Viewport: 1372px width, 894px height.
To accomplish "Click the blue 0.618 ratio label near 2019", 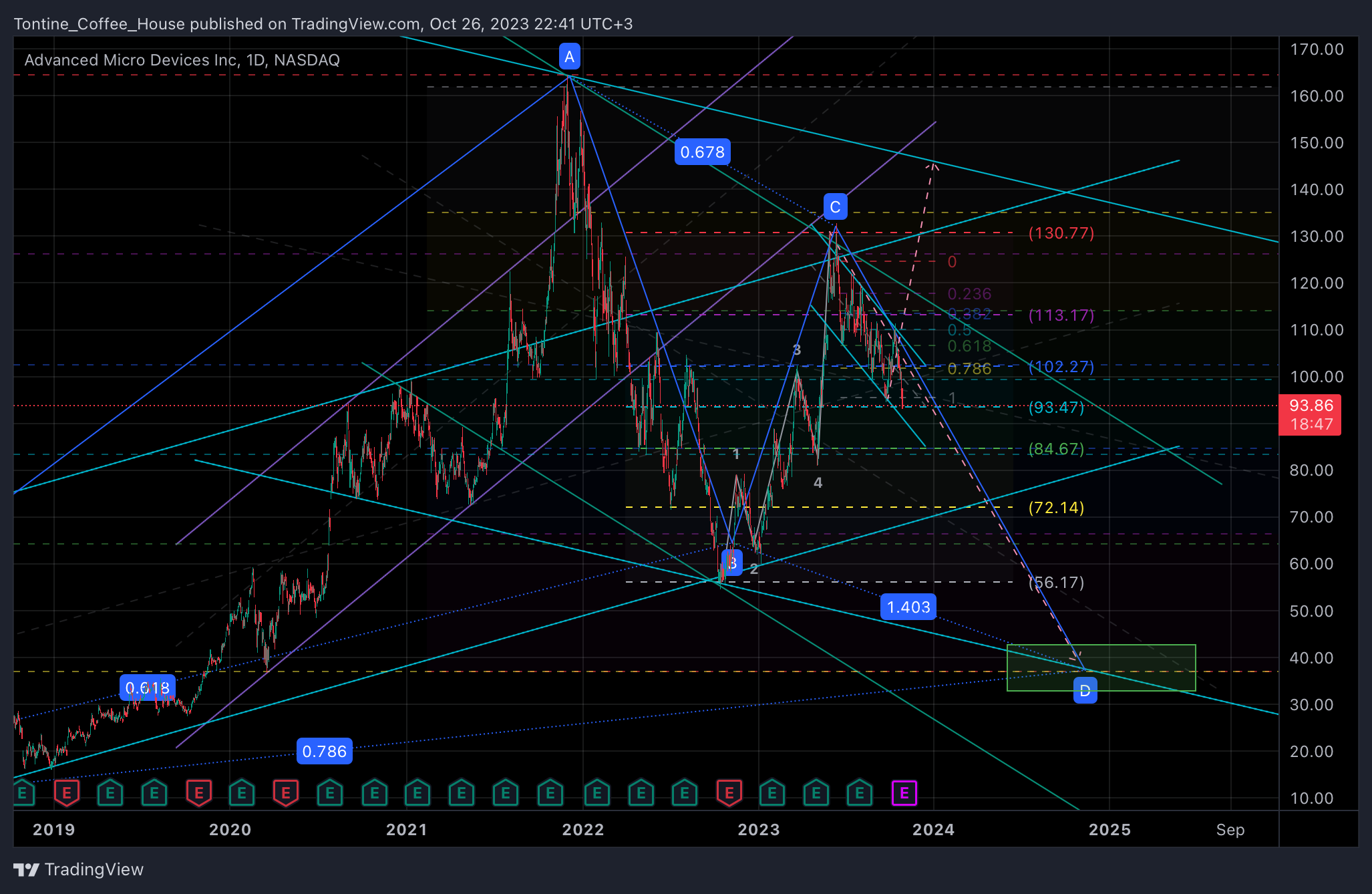I will [148, 688].
